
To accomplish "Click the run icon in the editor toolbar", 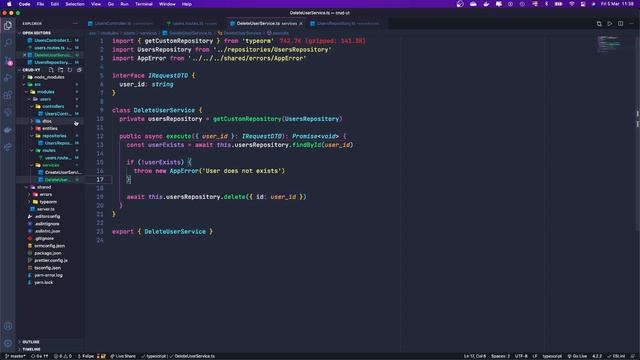I will click(x=609, y=24).
